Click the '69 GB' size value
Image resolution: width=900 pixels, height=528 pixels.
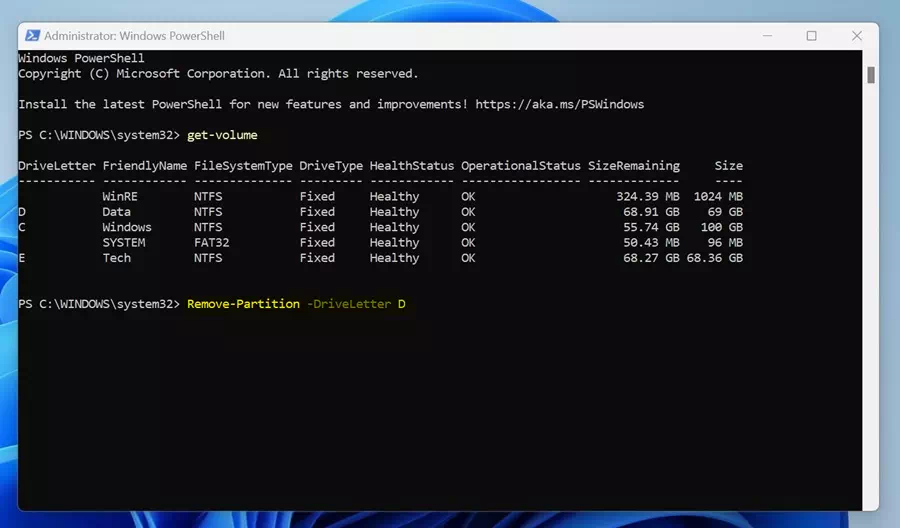click(x=725, y=212)
